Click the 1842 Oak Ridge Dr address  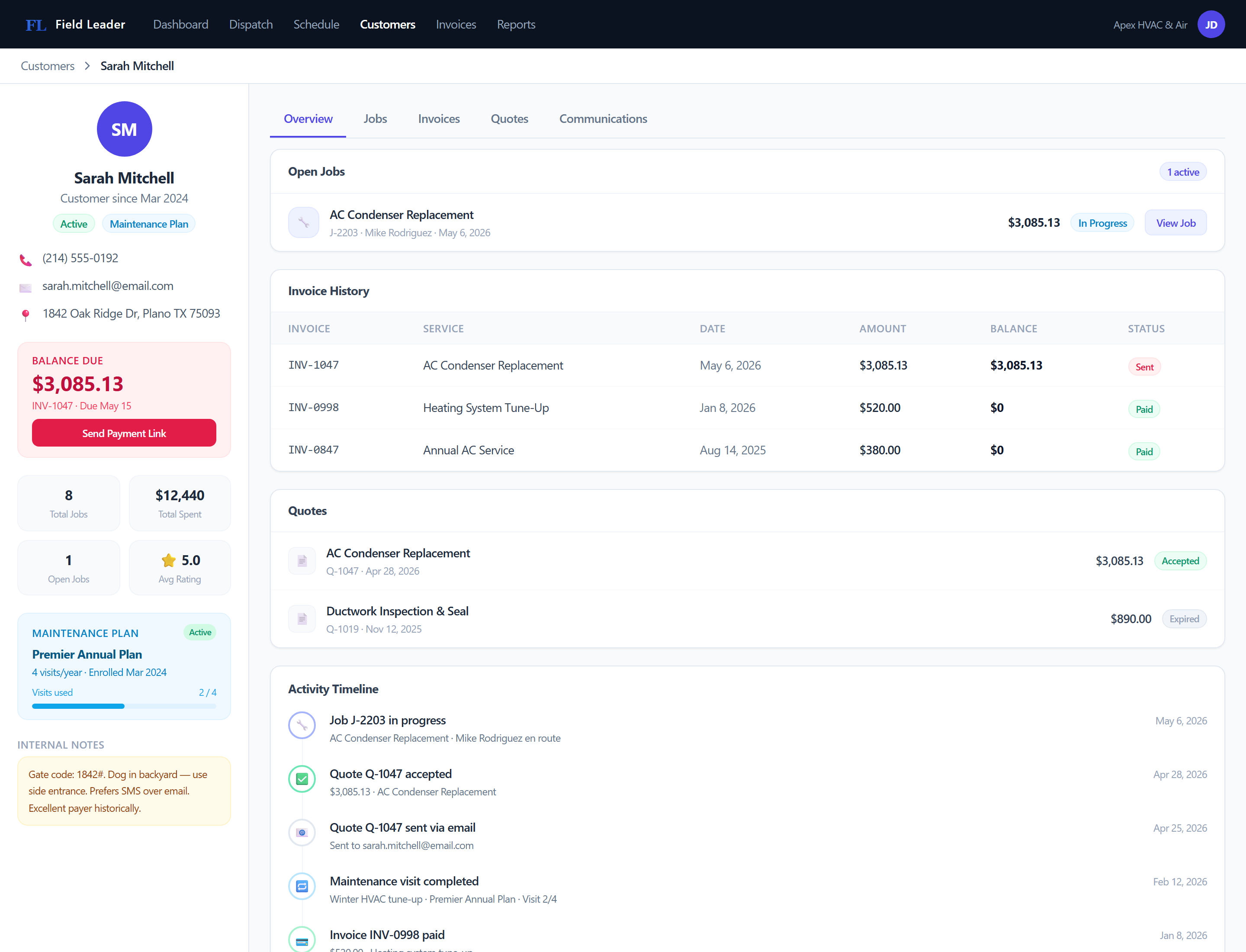131,314
